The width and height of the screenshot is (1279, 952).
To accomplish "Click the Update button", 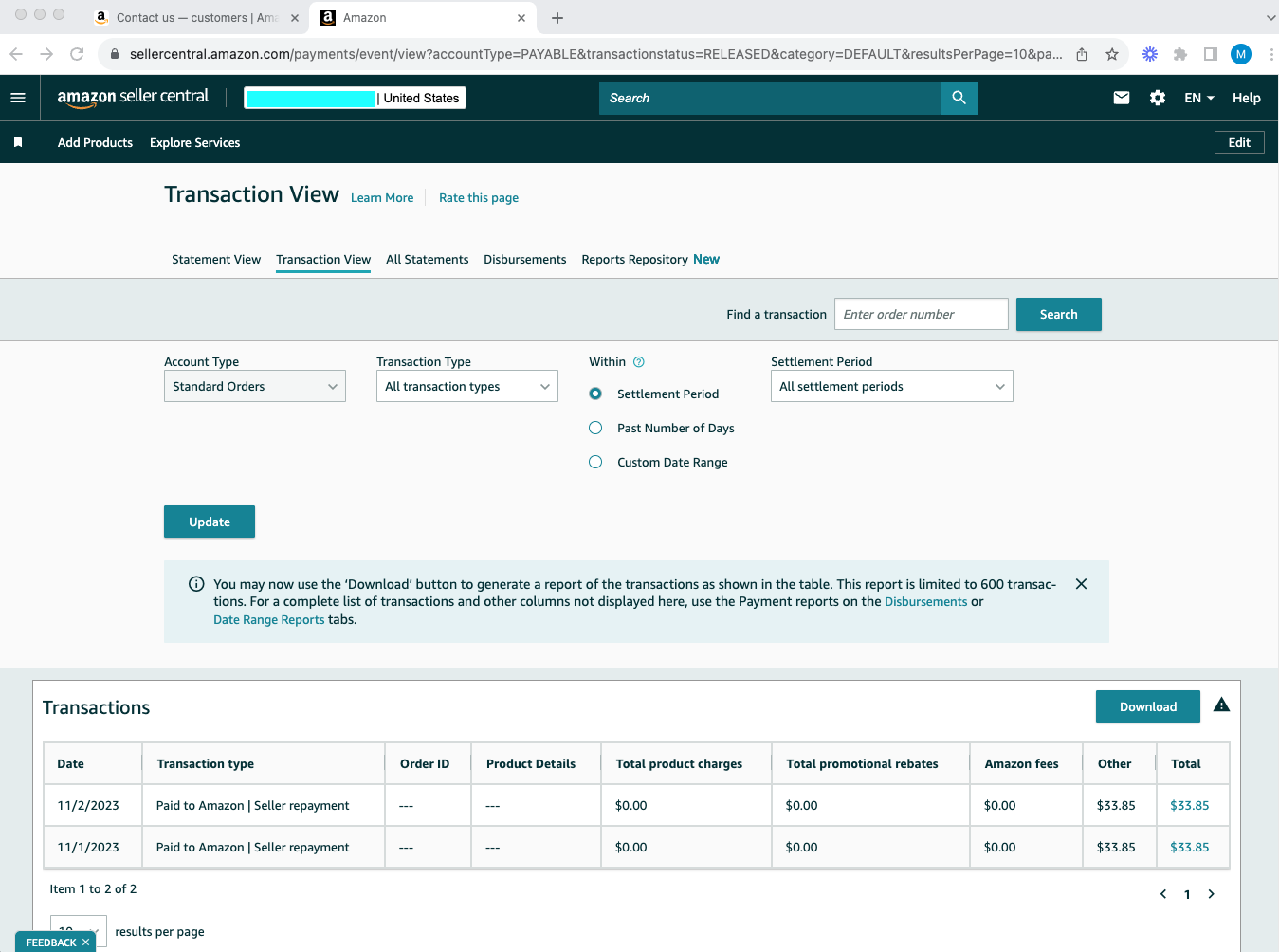I will [x=210, y=522].
